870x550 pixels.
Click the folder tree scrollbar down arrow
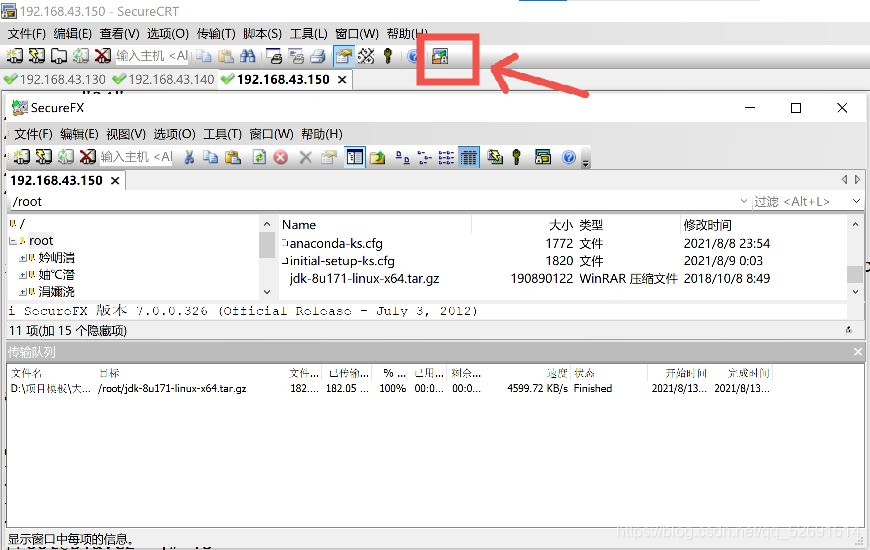pos(267,292)
